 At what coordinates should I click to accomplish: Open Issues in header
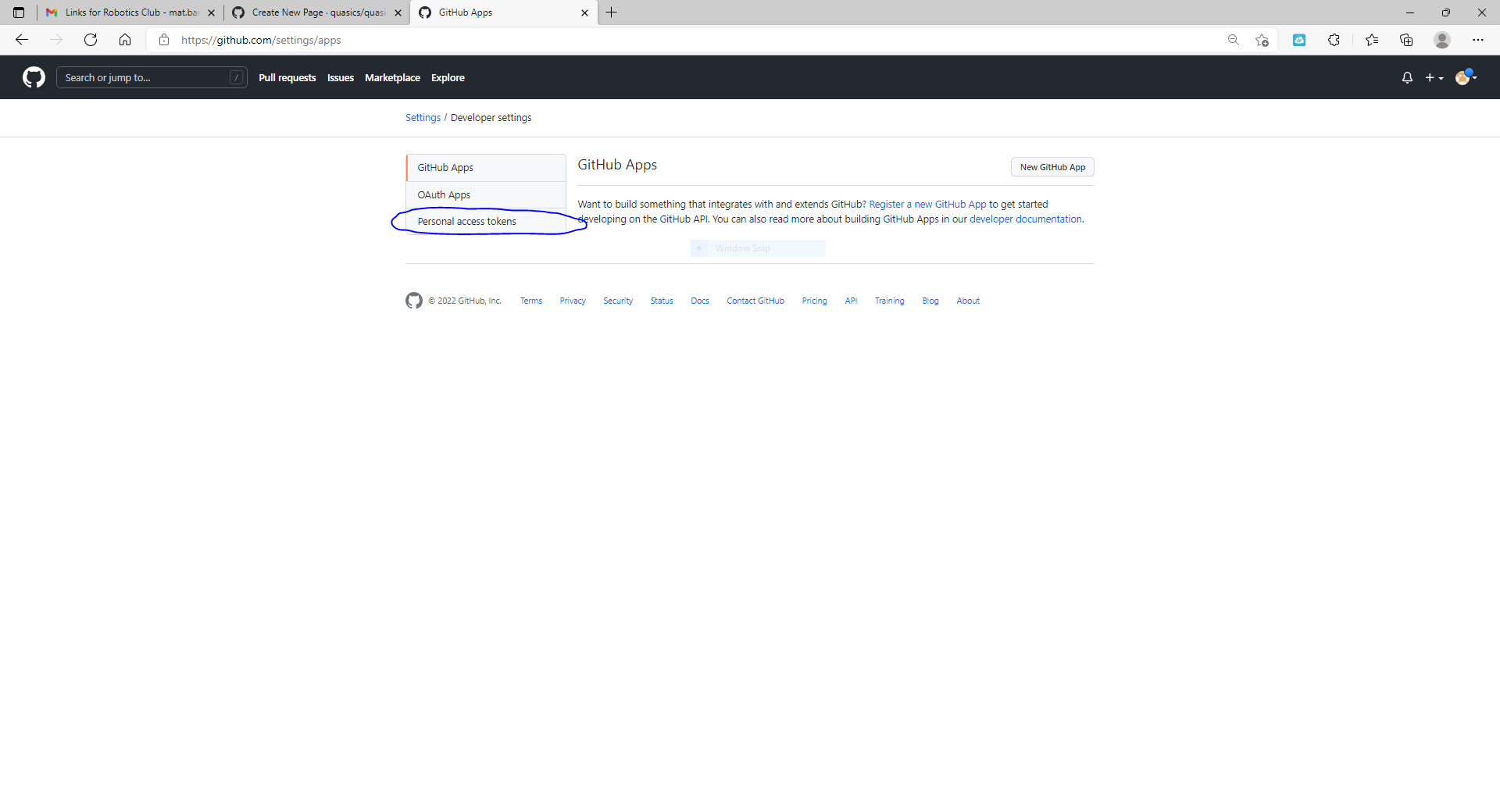point(341,77)
